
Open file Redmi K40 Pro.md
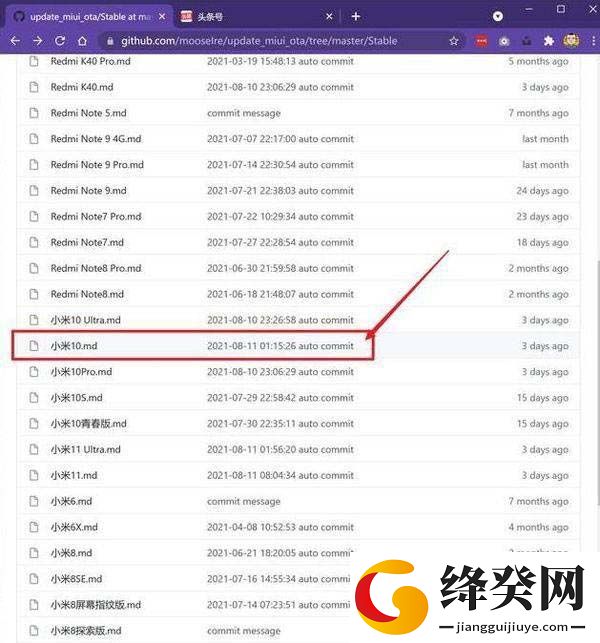[x=91, y=62]
